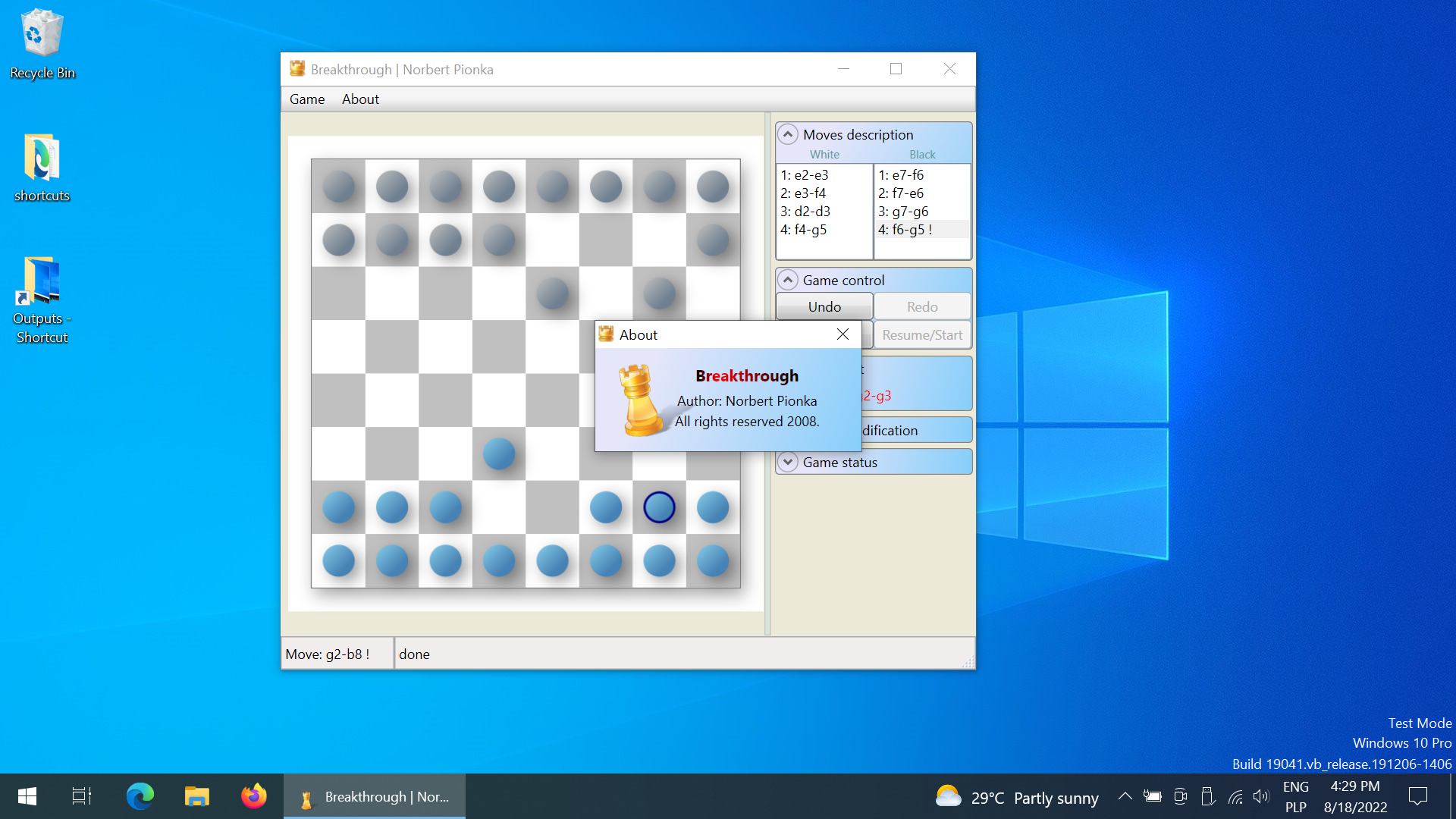Open Task View from the taskbar
Image resolution: width=1456 pixels, height=819 pixels.
point(80,796)
